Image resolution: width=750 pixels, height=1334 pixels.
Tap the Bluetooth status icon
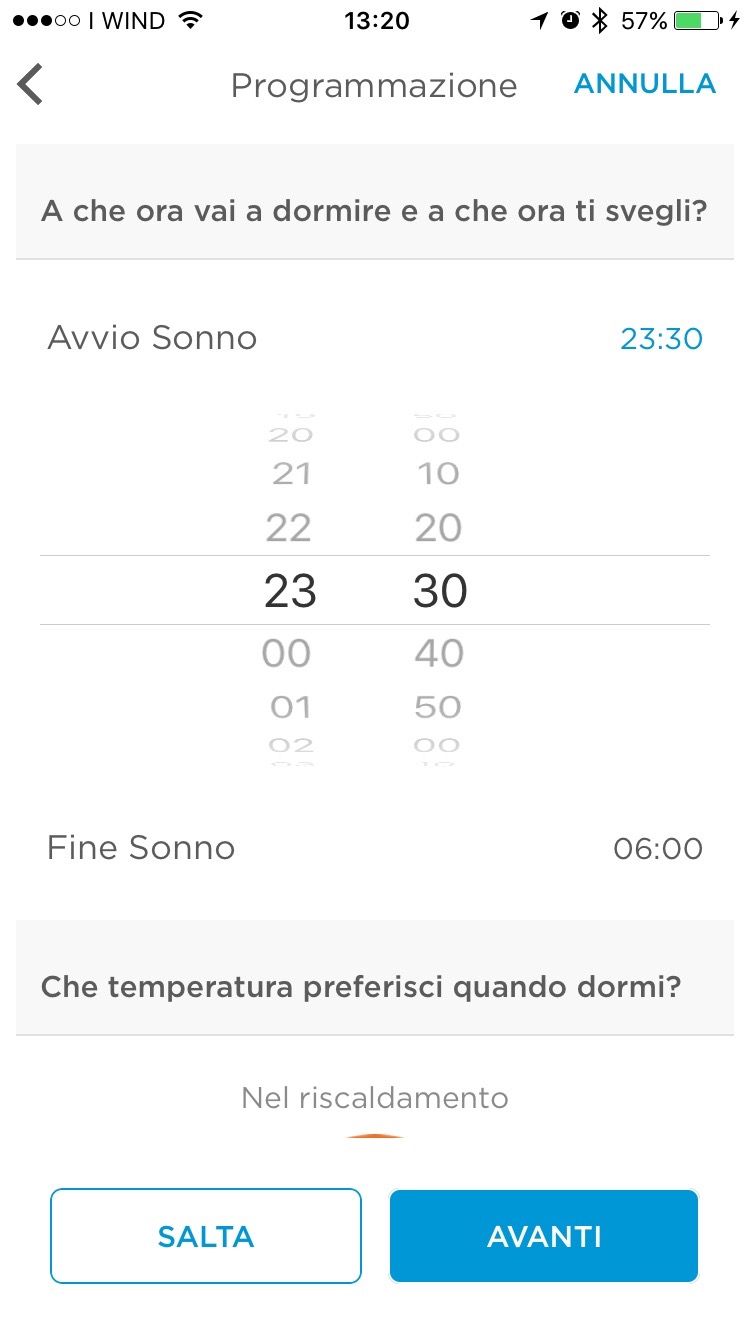(600, 20)
